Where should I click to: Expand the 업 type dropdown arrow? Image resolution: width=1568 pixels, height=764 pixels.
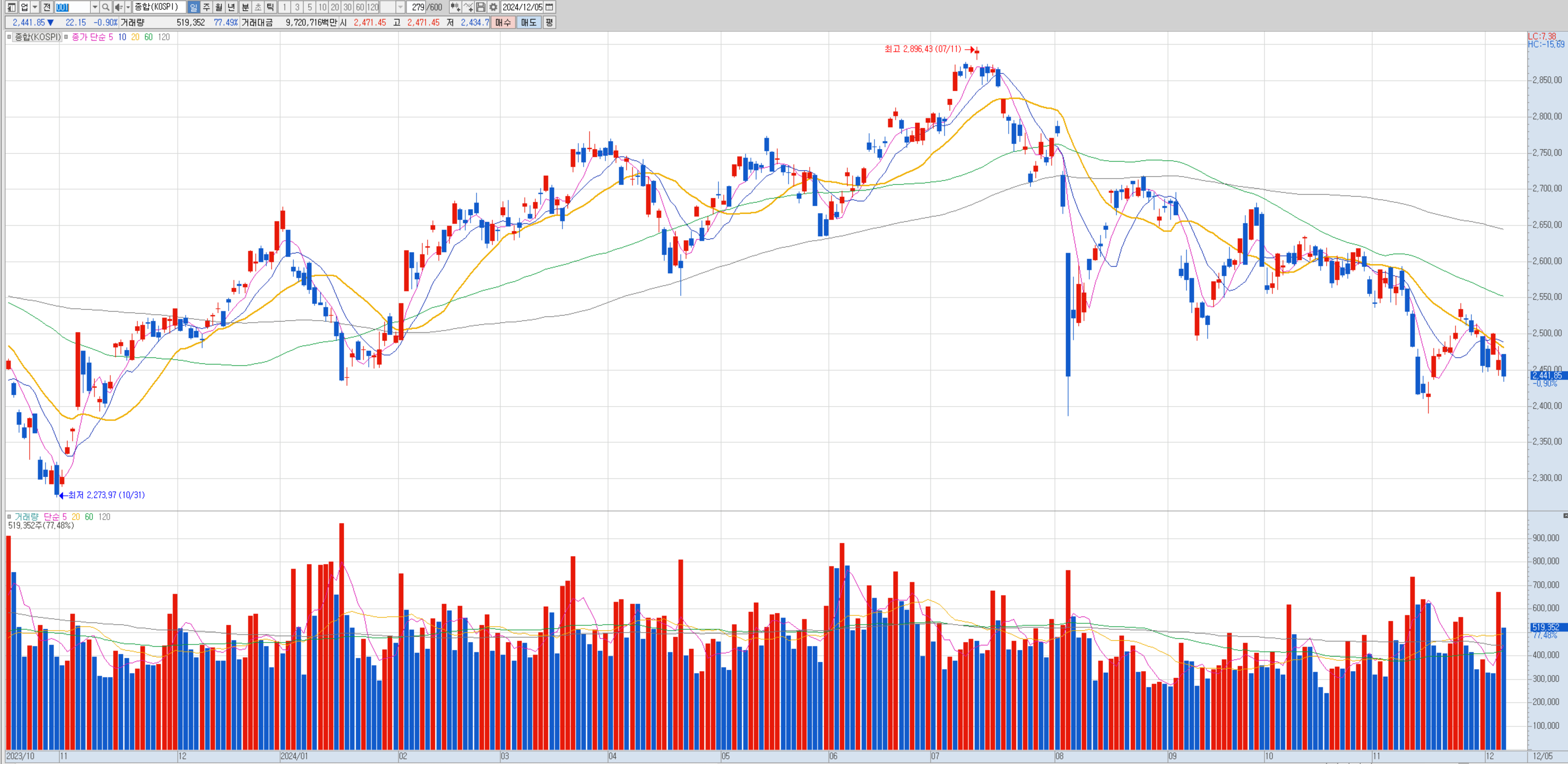click(x=35, y=7)
